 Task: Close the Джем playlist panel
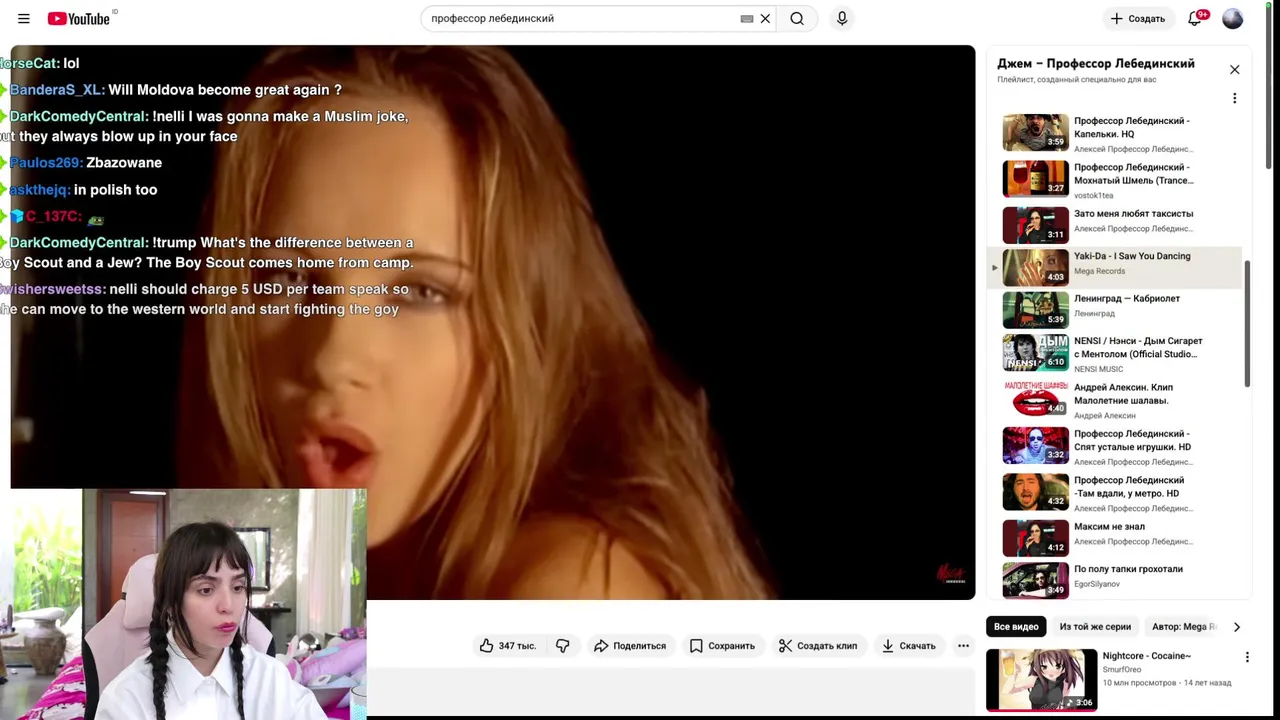point(1234,69)
